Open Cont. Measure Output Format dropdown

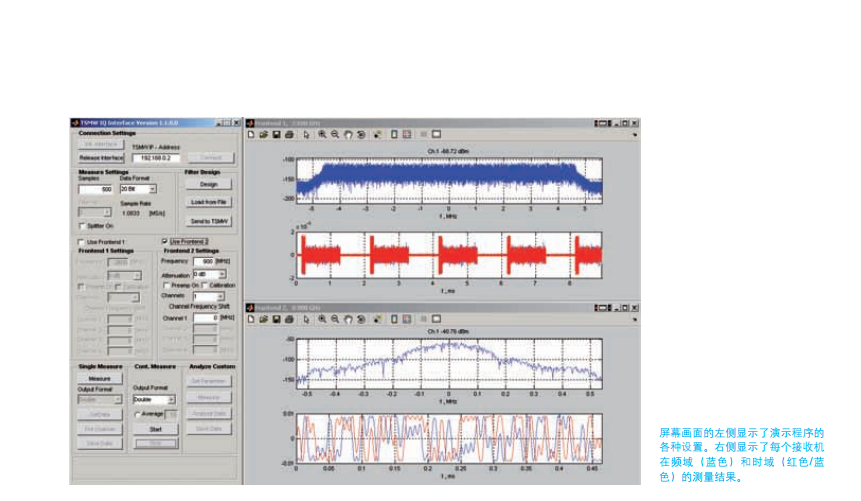coord(171,399)
